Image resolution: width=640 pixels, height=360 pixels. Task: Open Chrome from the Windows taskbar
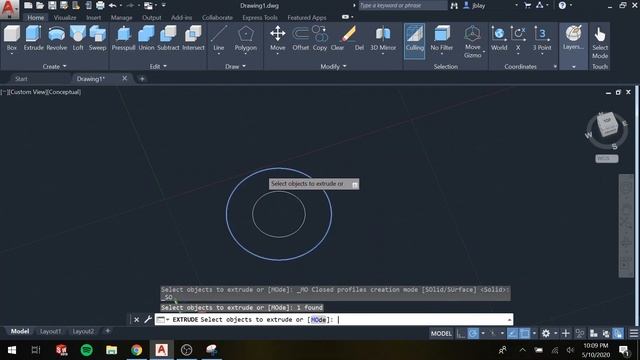coord(136,350)
